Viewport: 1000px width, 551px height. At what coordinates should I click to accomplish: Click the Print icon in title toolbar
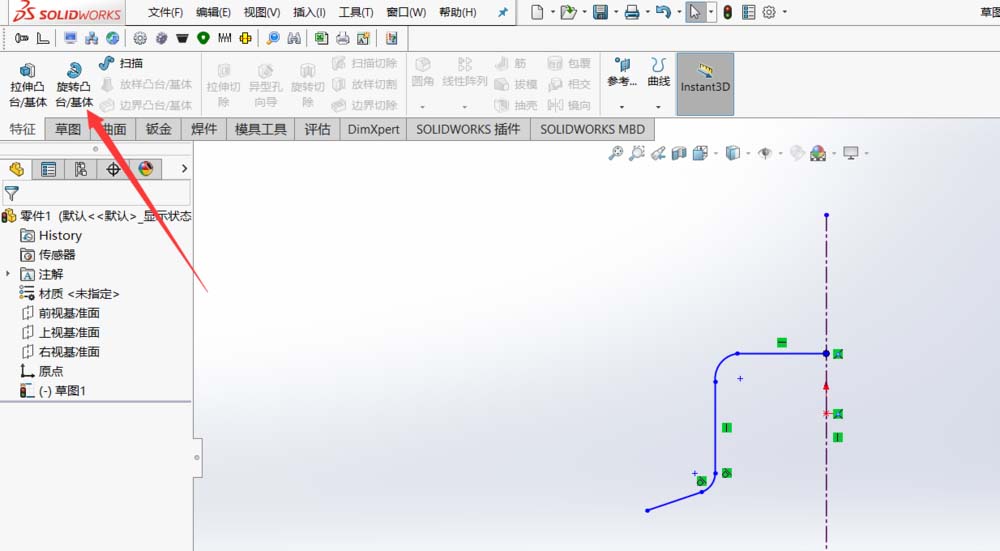(x=631, y=12)
